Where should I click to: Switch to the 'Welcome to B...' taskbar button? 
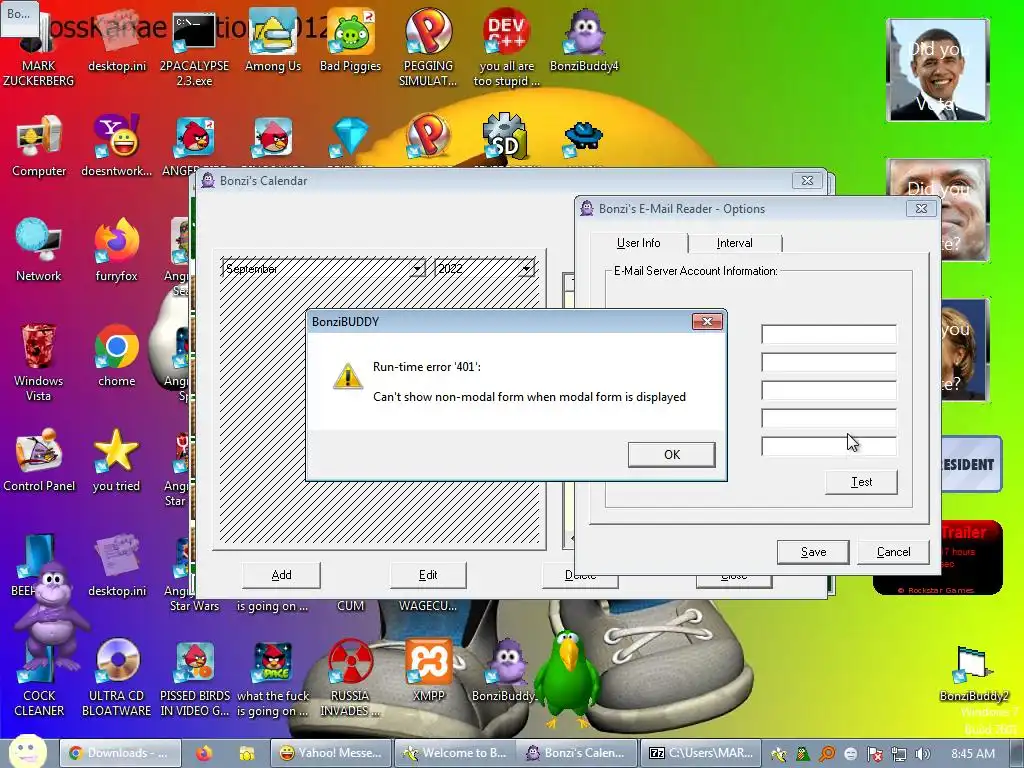point(455,753)
